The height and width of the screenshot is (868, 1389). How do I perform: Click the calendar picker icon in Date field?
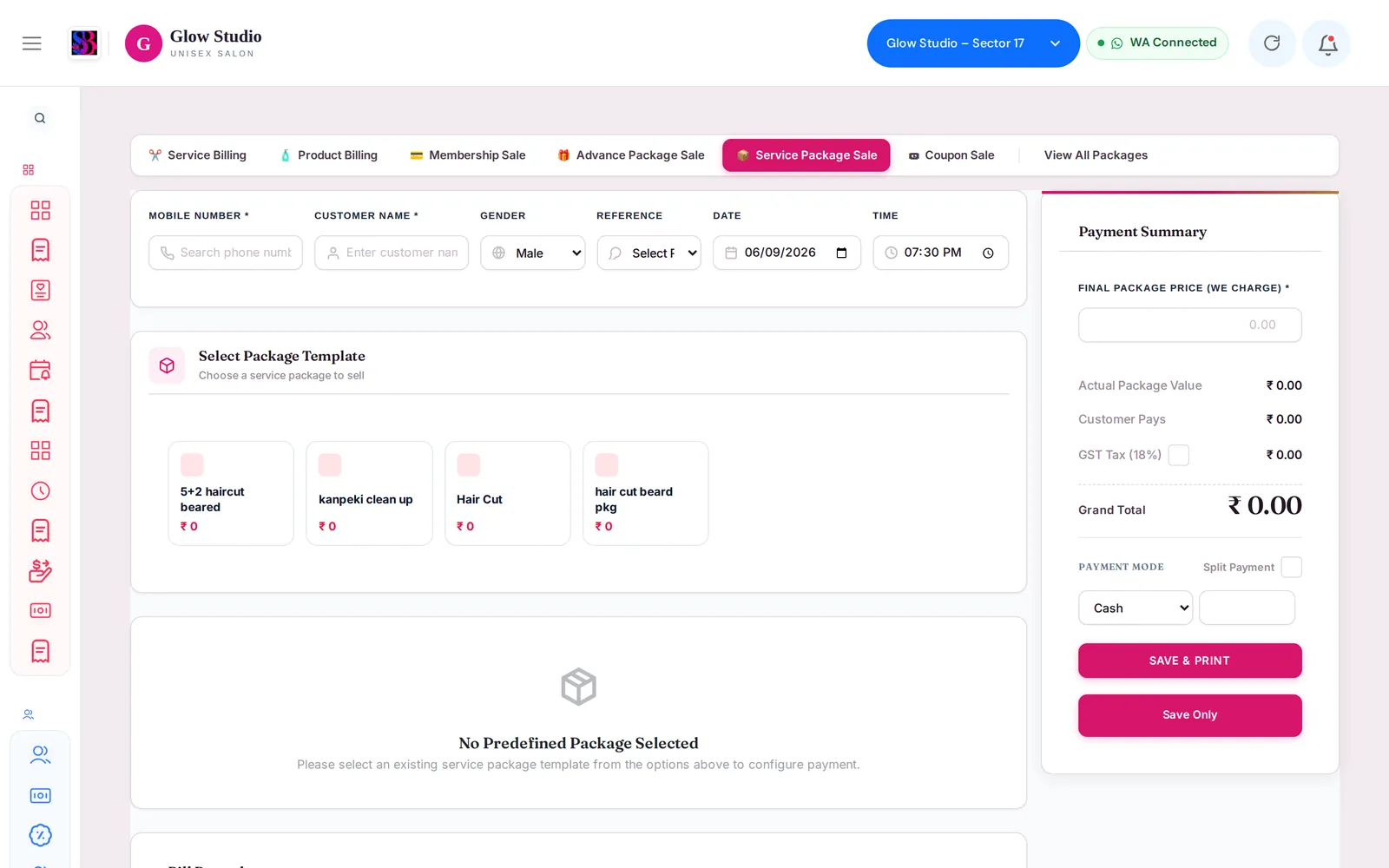841,253
